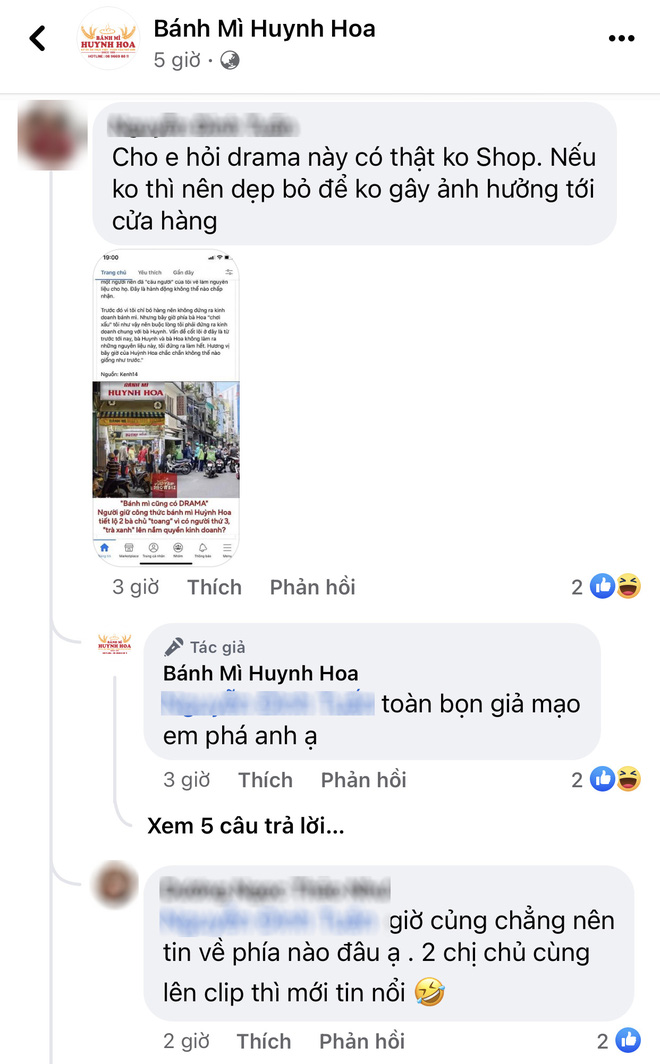Reply to the last comment via Phản hồi
The image size is (660, 1064).
pyautogui.click(x=362, y=1041)
